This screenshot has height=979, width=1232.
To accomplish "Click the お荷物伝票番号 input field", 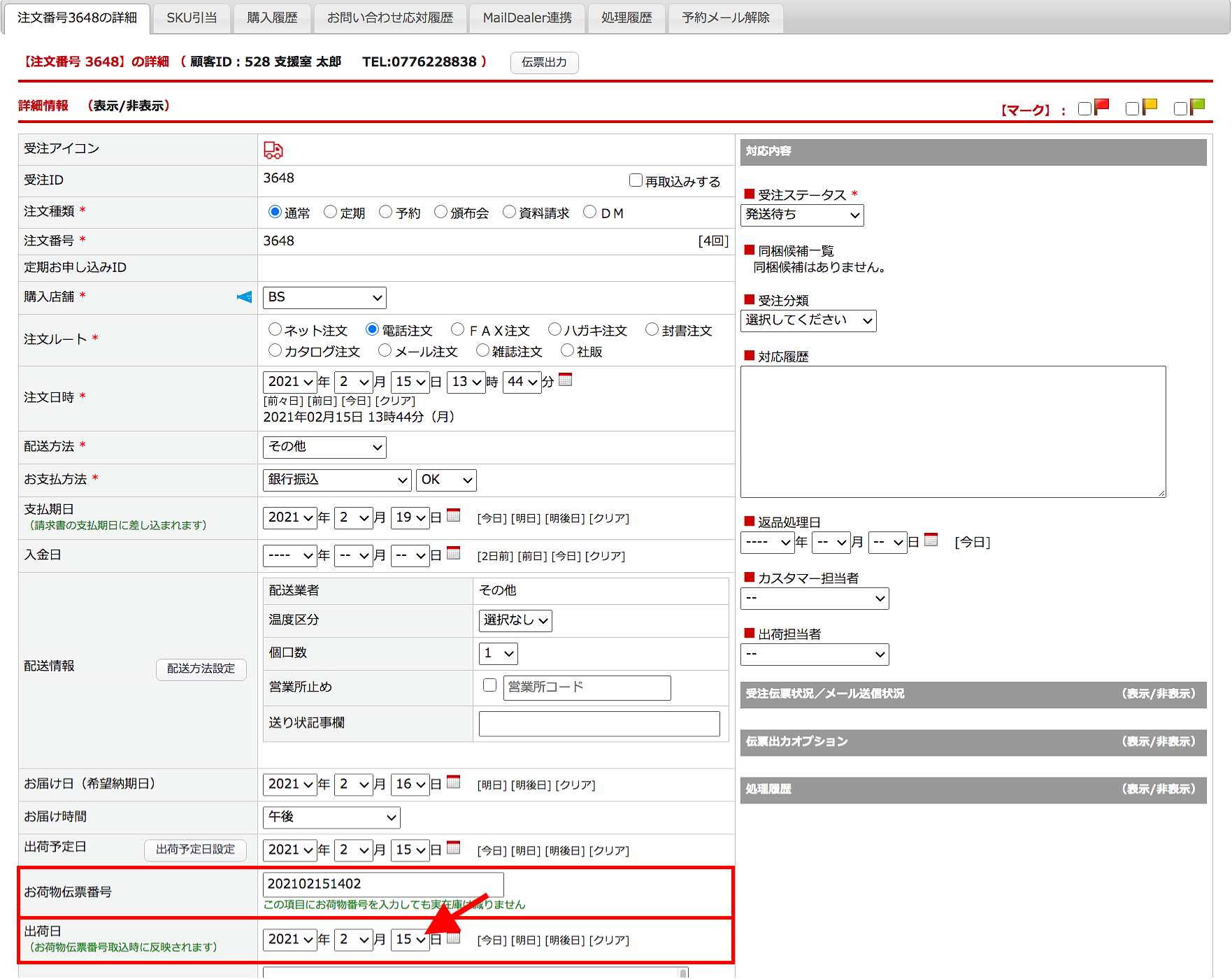I will pyautogui.click(x=383, y=885).
